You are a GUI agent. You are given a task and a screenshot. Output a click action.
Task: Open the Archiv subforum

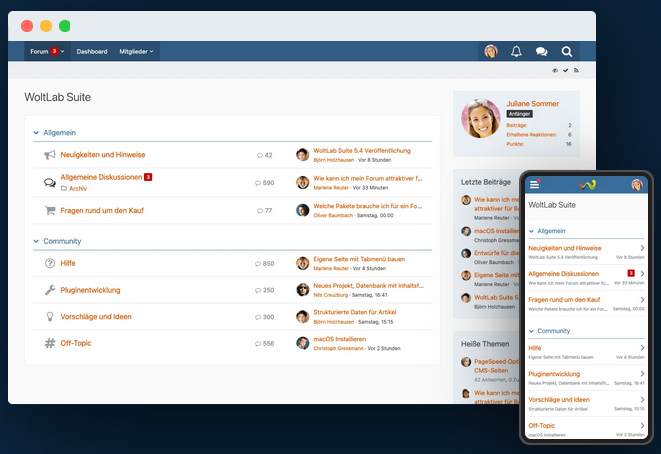[78, 188]
